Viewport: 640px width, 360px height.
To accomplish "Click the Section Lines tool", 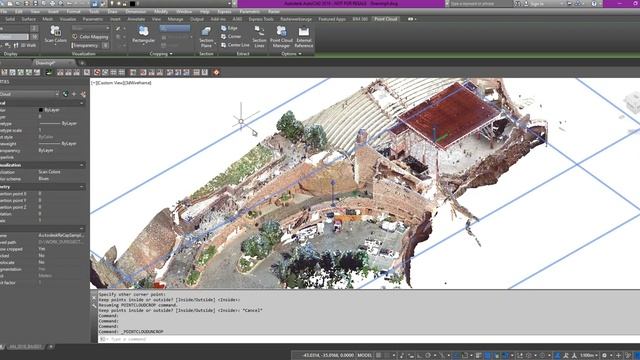I will 259,37.
